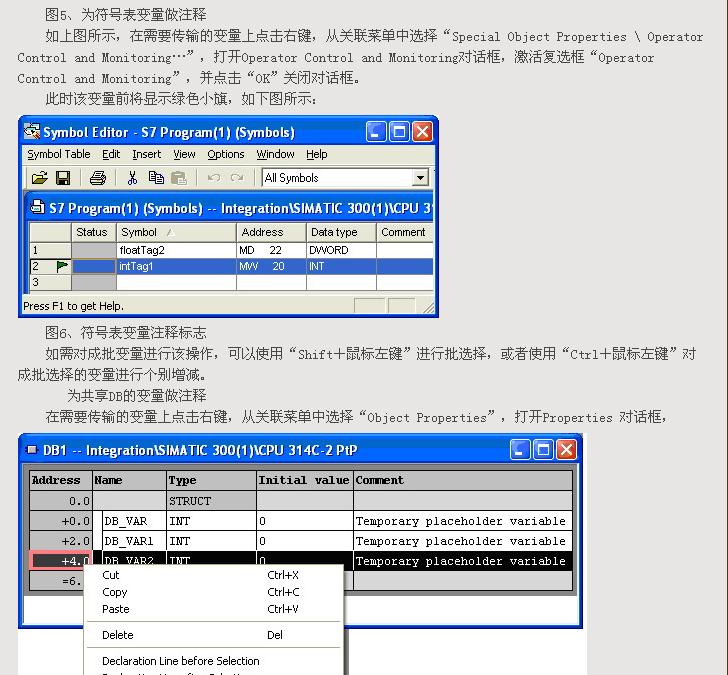This screenshot has height=675, width=728.
Task: Click the DB_VAR1 name cell in DB1
Action: click(134, 541)
